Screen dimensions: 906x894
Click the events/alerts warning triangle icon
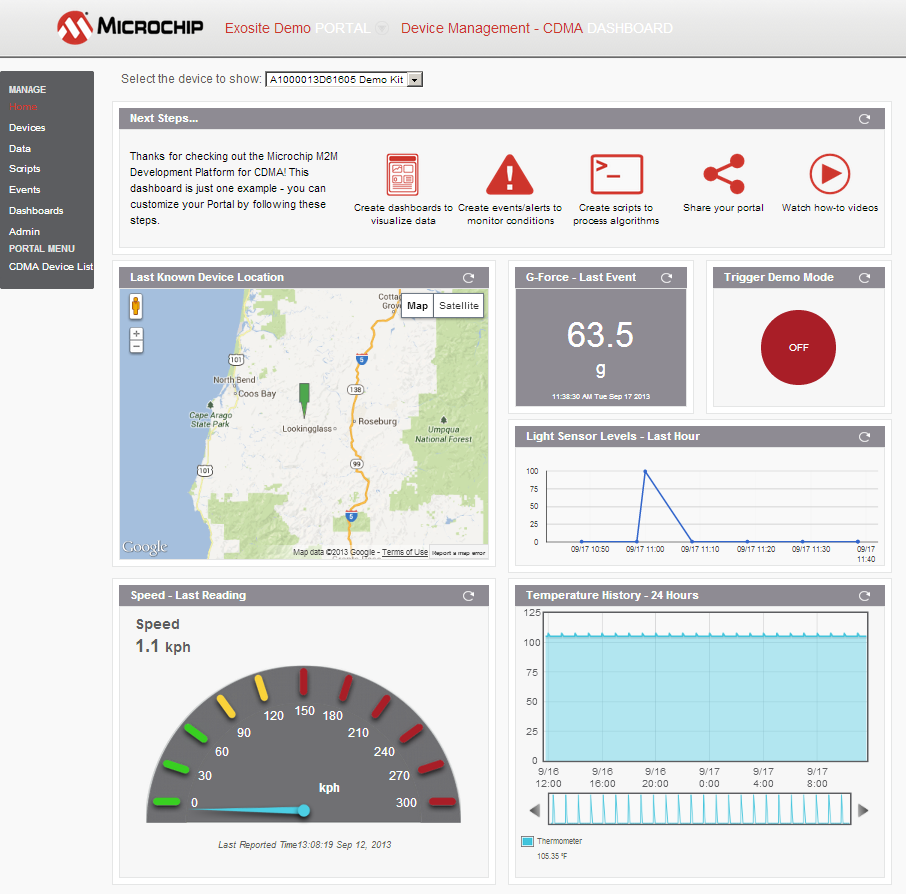tap(510, 175)
